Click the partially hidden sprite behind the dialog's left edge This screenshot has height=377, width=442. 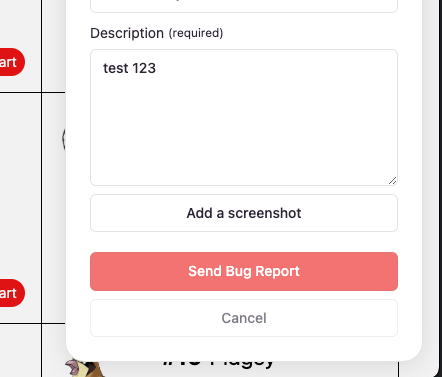coord(63,138)
